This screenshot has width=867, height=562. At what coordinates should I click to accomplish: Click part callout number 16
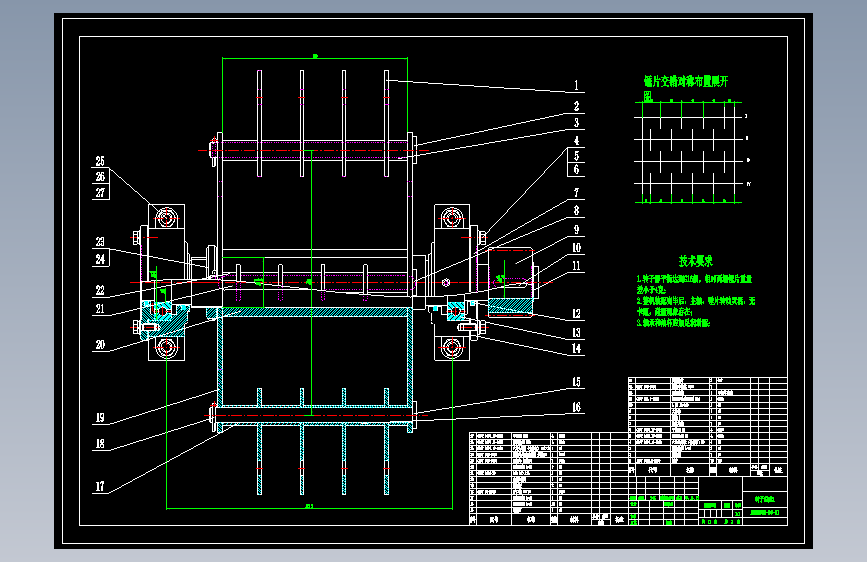tap(576, 408)
